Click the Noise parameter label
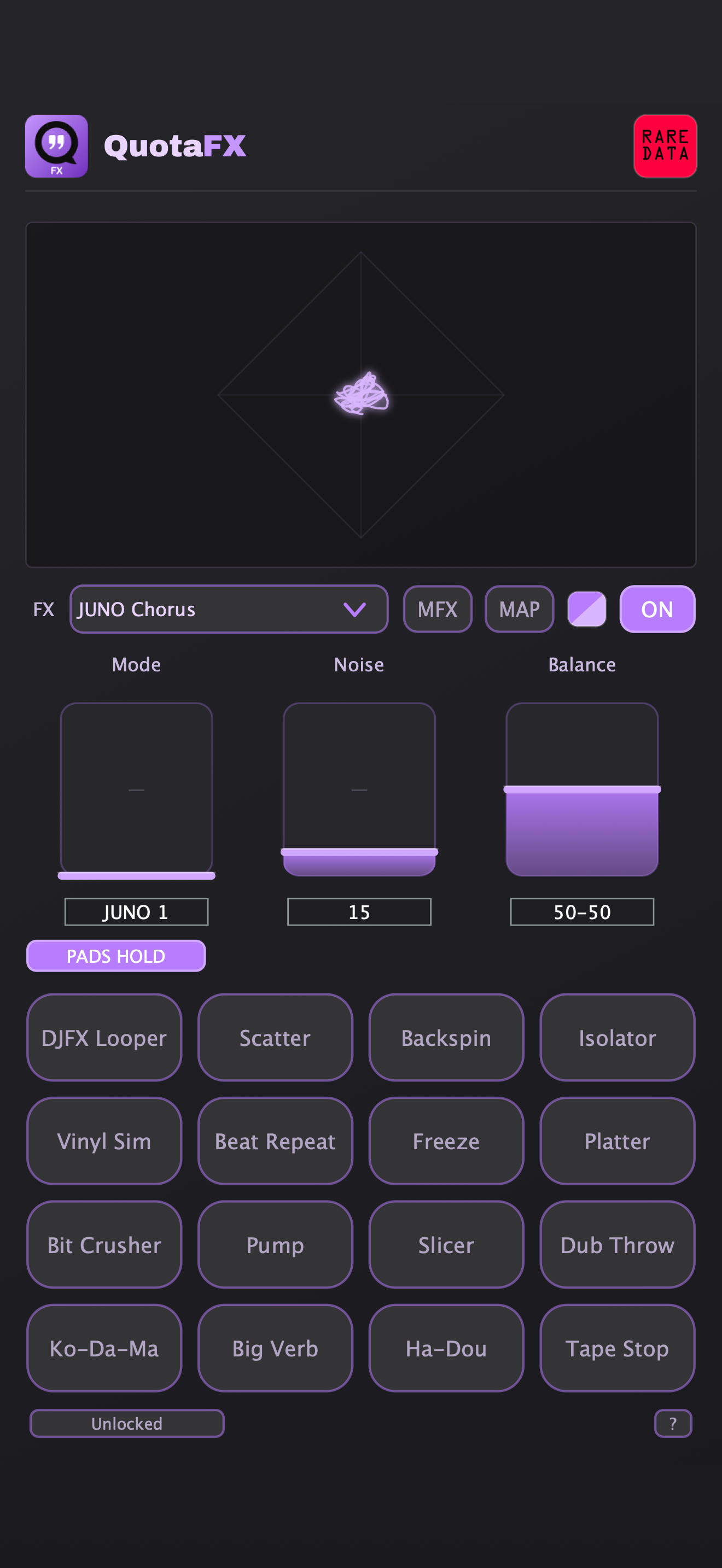Screen dimensions: 722x1568 pyautogui.click(x=359, y=665)
